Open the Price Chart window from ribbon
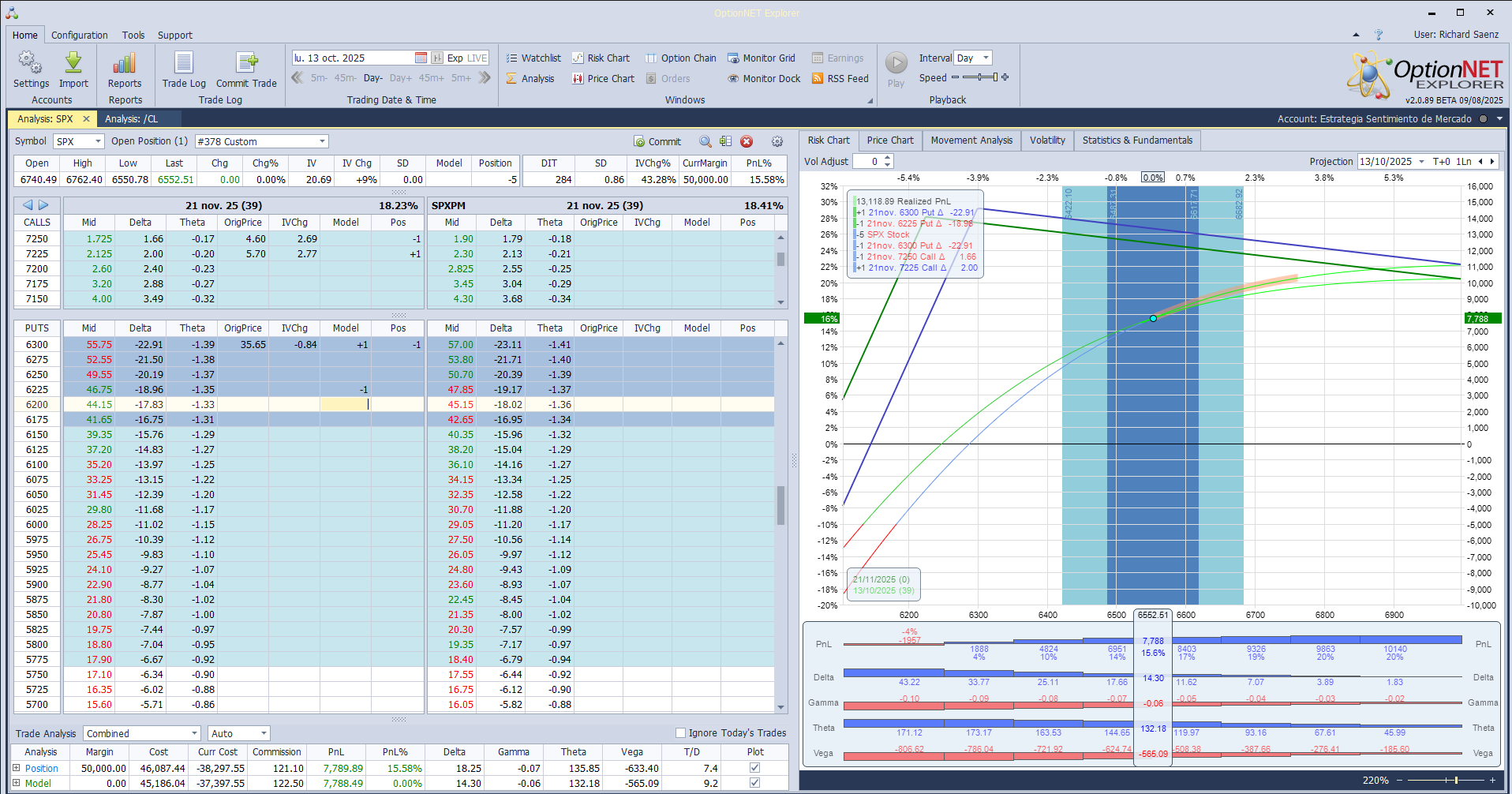The height and width of the screenshot is (794, 1512). [x=604, y=78]
